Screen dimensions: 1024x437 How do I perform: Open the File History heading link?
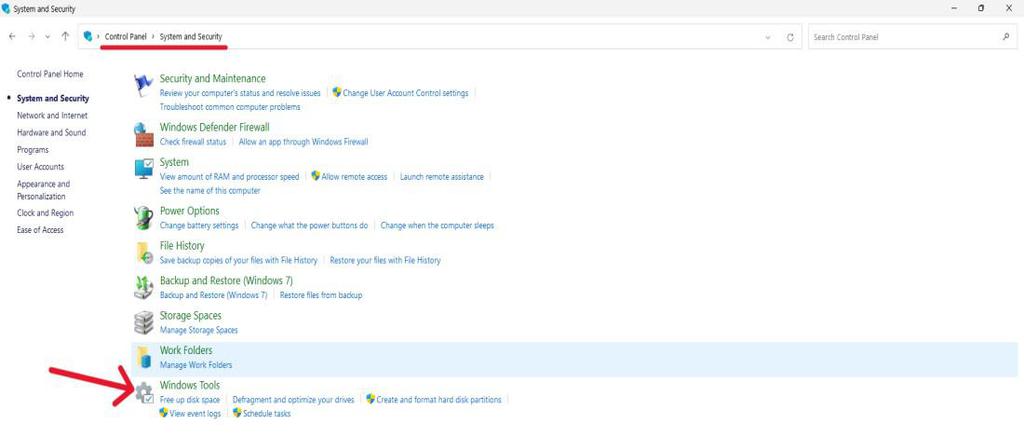point(182,246)
